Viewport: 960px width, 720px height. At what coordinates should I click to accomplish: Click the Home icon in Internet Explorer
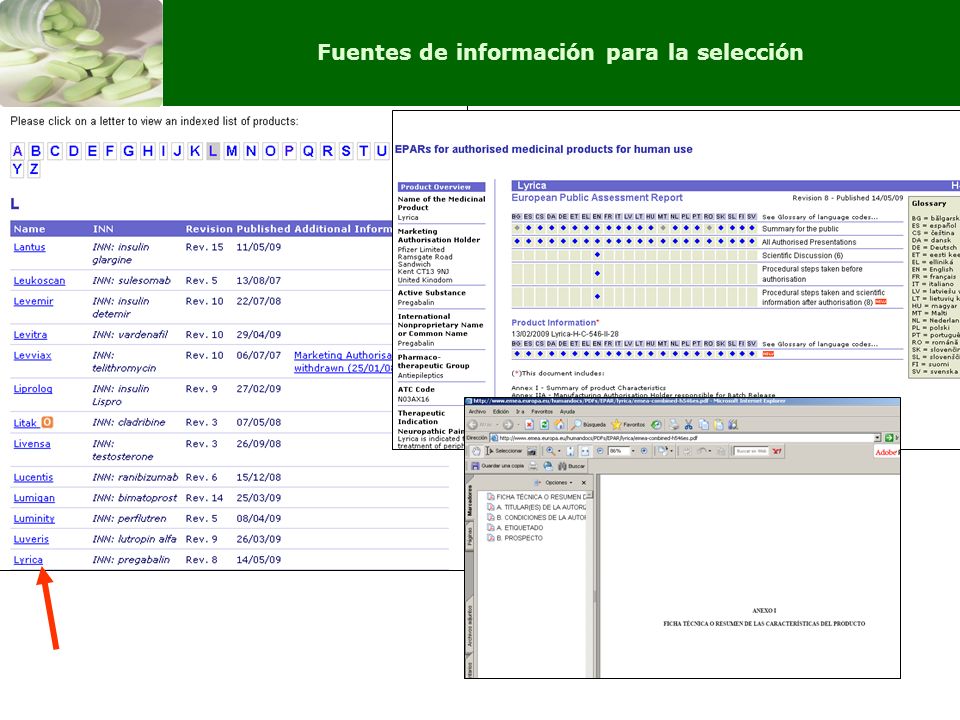click(559, 424)
